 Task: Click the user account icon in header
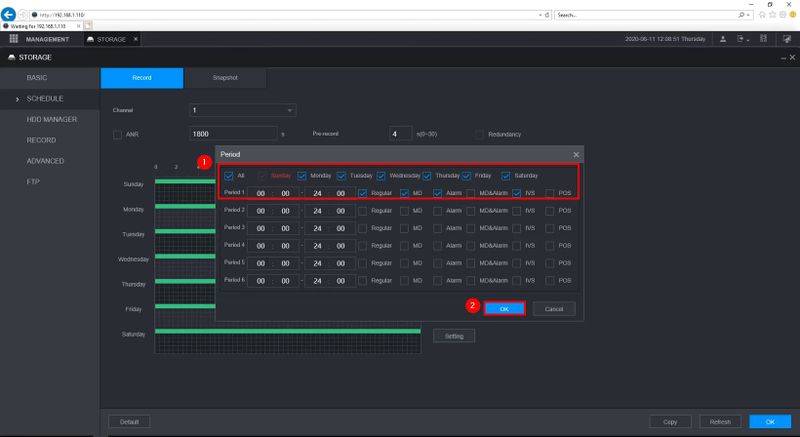(723, 39)
